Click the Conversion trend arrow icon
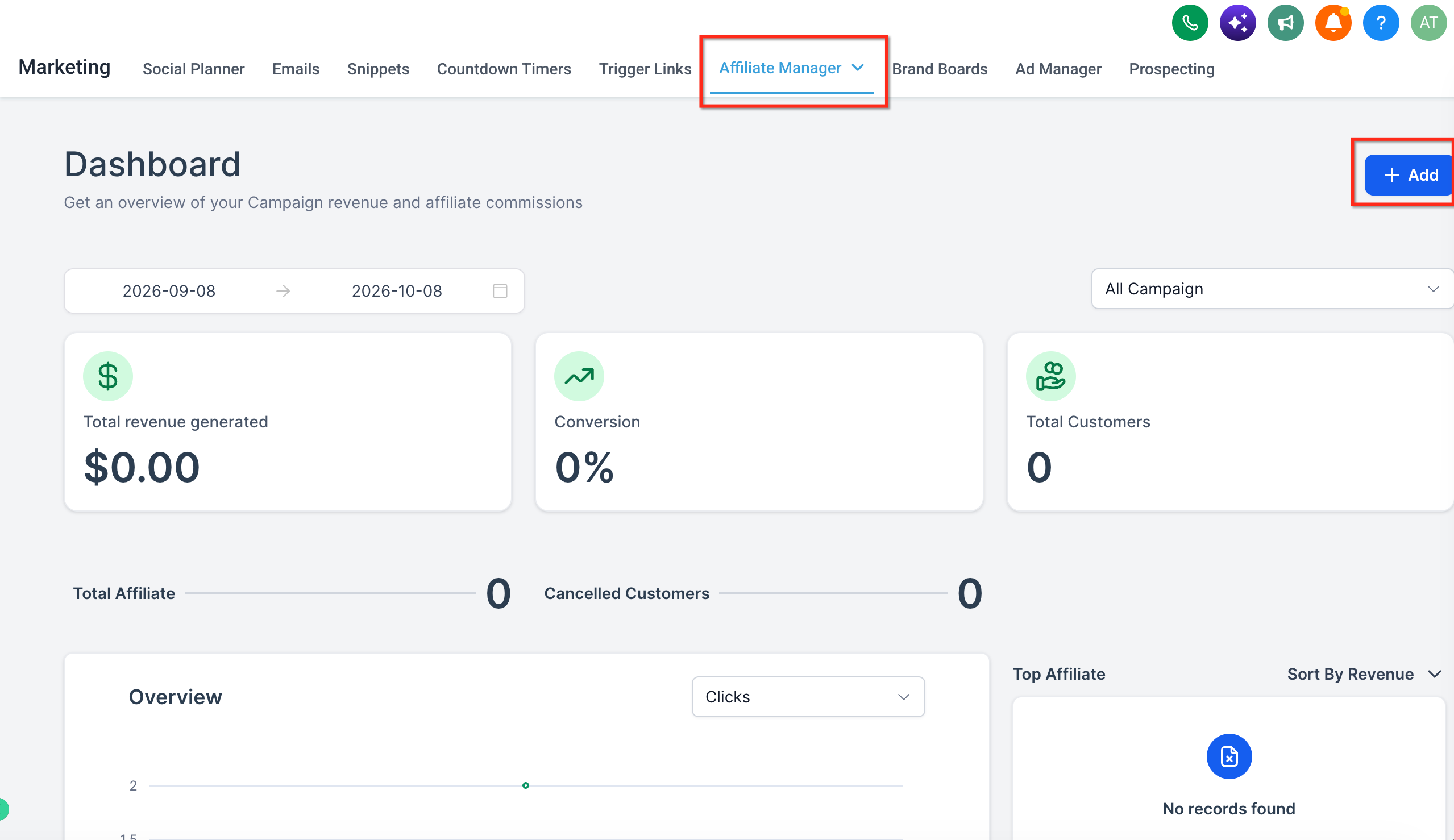 579,376
